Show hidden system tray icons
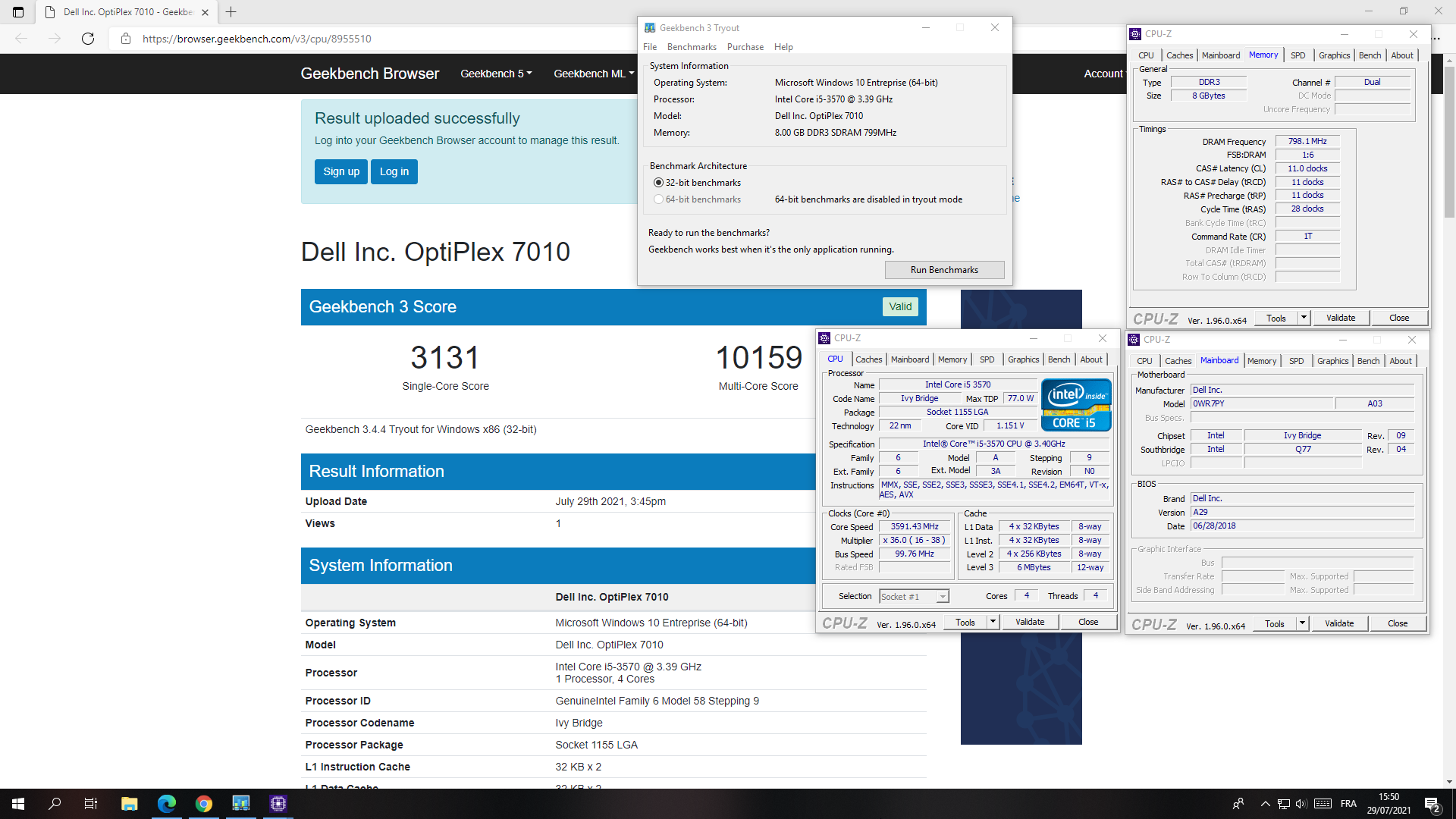The width and height of the screenshot is (1456, 819). click(1265, 804)
